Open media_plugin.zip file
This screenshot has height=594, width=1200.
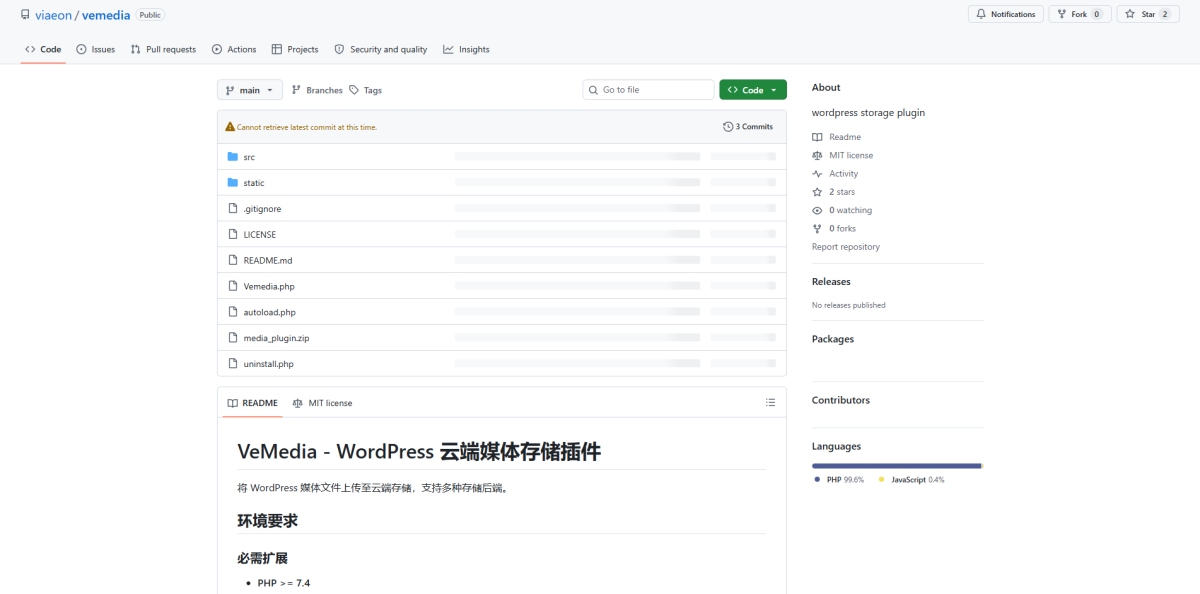[276, 339]
